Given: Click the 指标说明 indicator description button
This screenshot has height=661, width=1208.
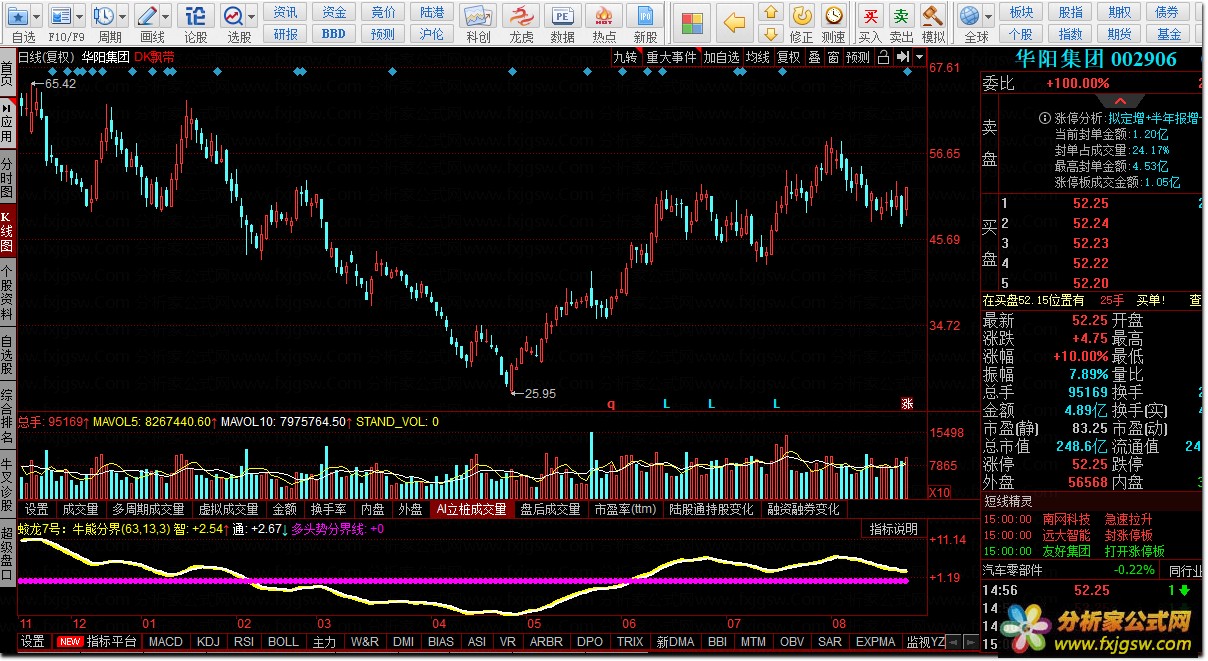Looking at the screenshot, I should pyautogui.click(x=893, y=529).
